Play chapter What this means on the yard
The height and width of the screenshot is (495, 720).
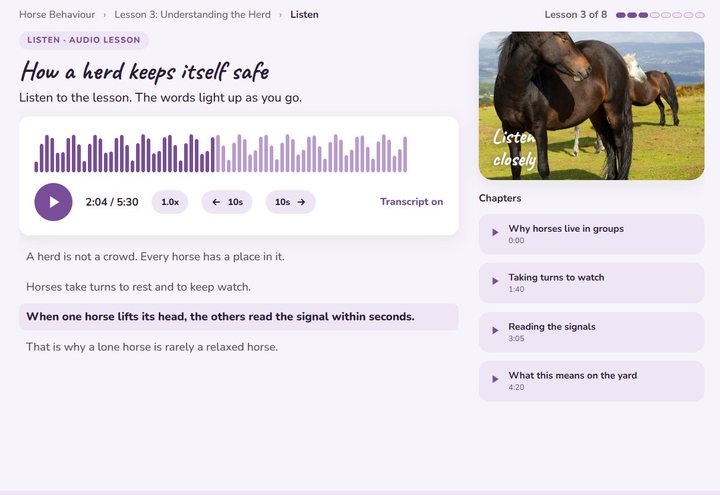click(x=591, y=381)
